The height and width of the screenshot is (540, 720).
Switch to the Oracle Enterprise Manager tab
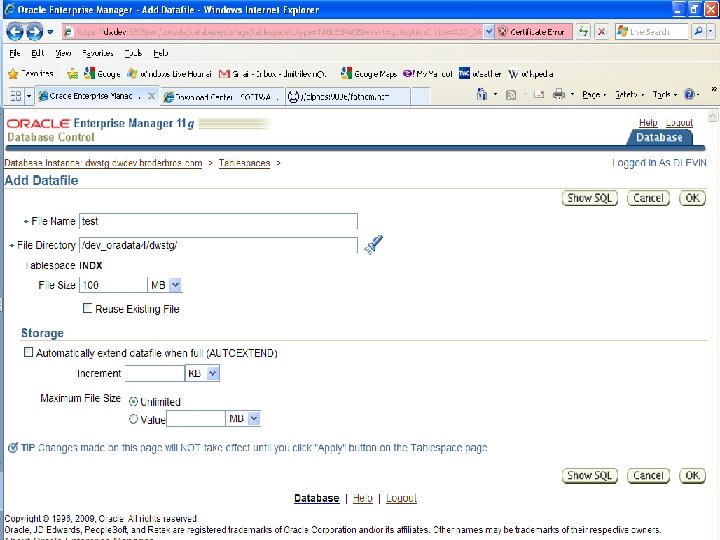[90, 96]
